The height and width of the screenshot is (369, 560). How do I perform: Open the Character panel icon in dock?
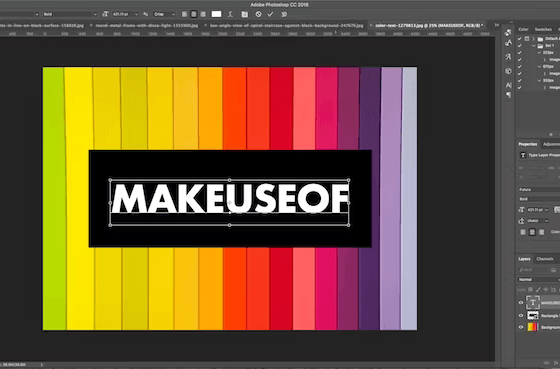point(508,85)
